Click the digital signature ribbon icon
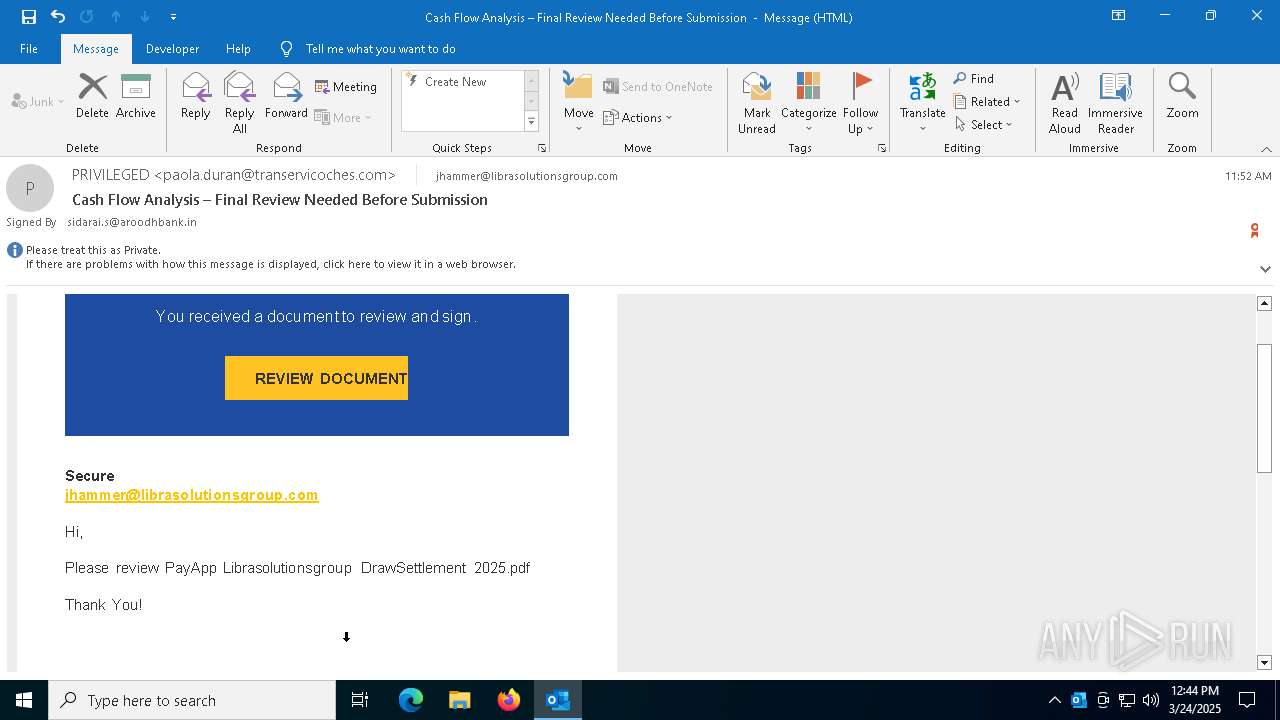 (x=1254, y=231)
